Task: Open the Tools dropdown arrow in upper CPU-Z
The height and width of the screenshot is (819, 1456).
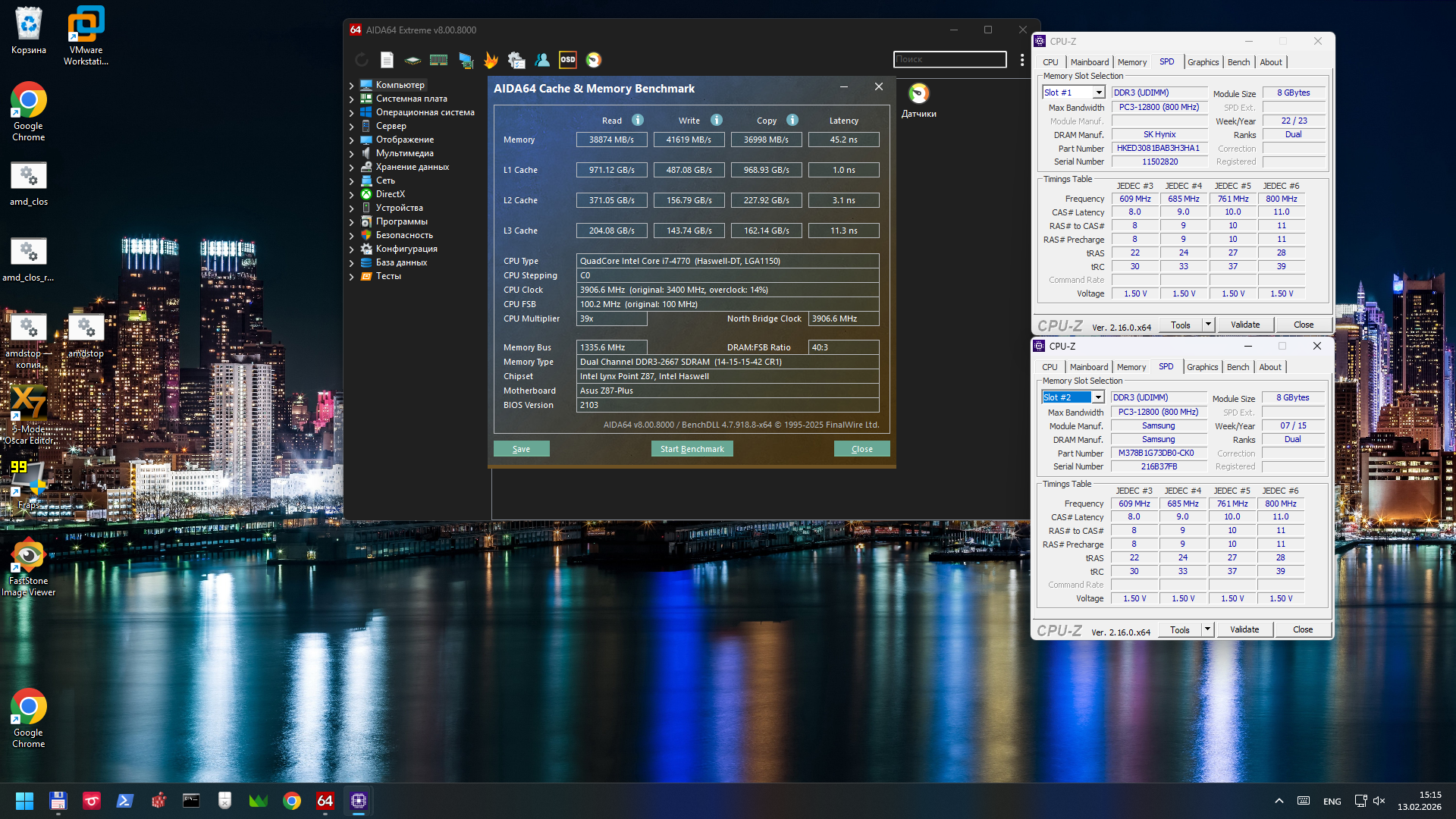Action: (x=1209, y=325)
